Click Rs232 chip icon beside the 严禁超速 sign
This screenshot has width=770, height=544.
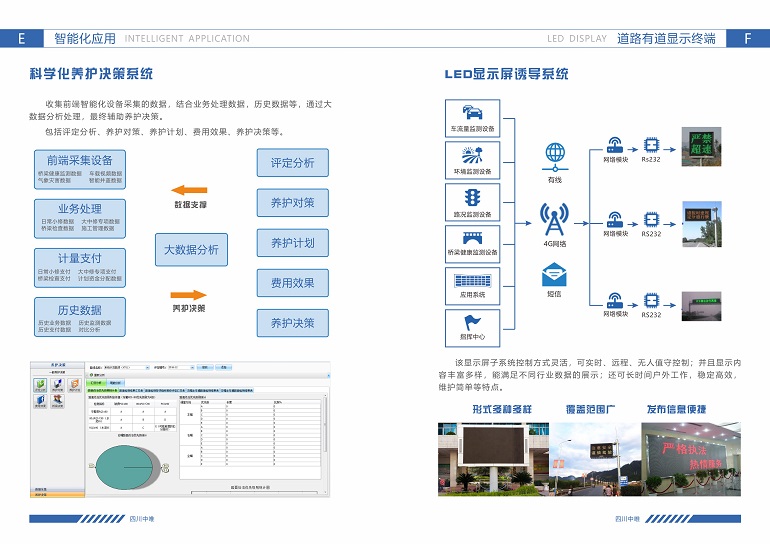[651, 145]
